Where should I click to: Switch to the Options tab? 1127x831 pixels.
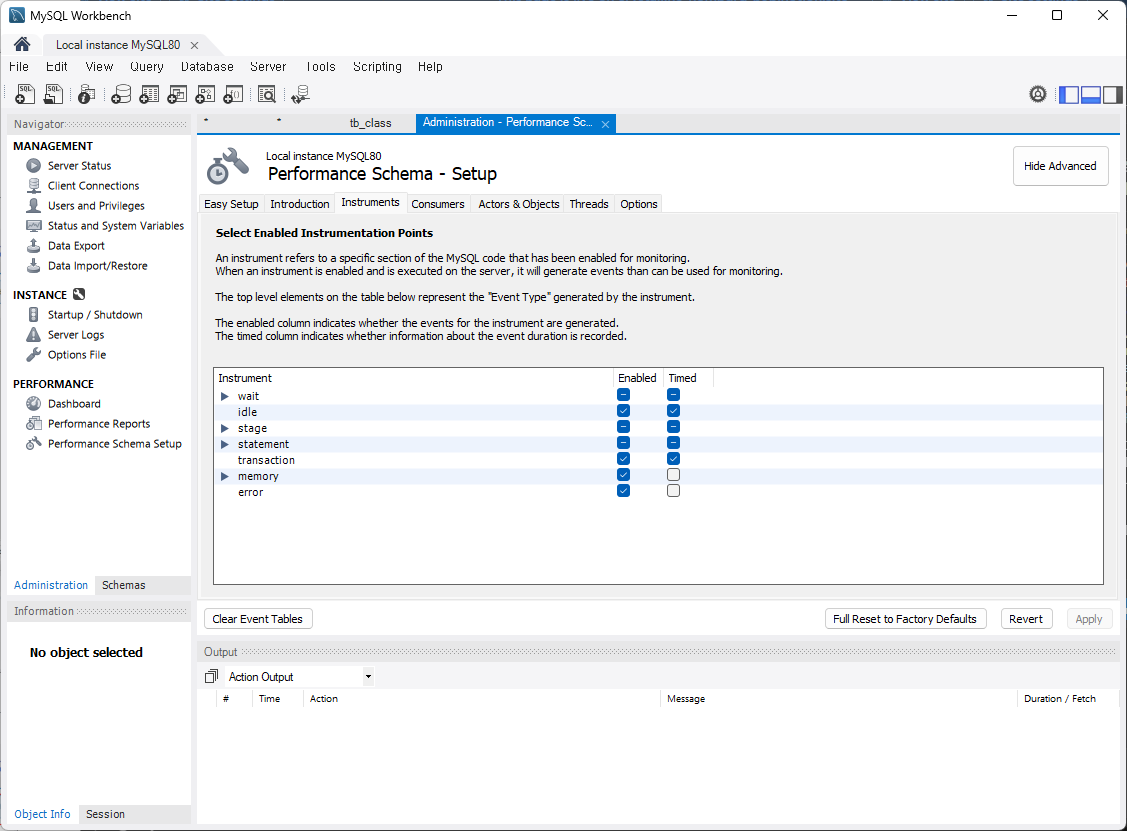[638, 204]
